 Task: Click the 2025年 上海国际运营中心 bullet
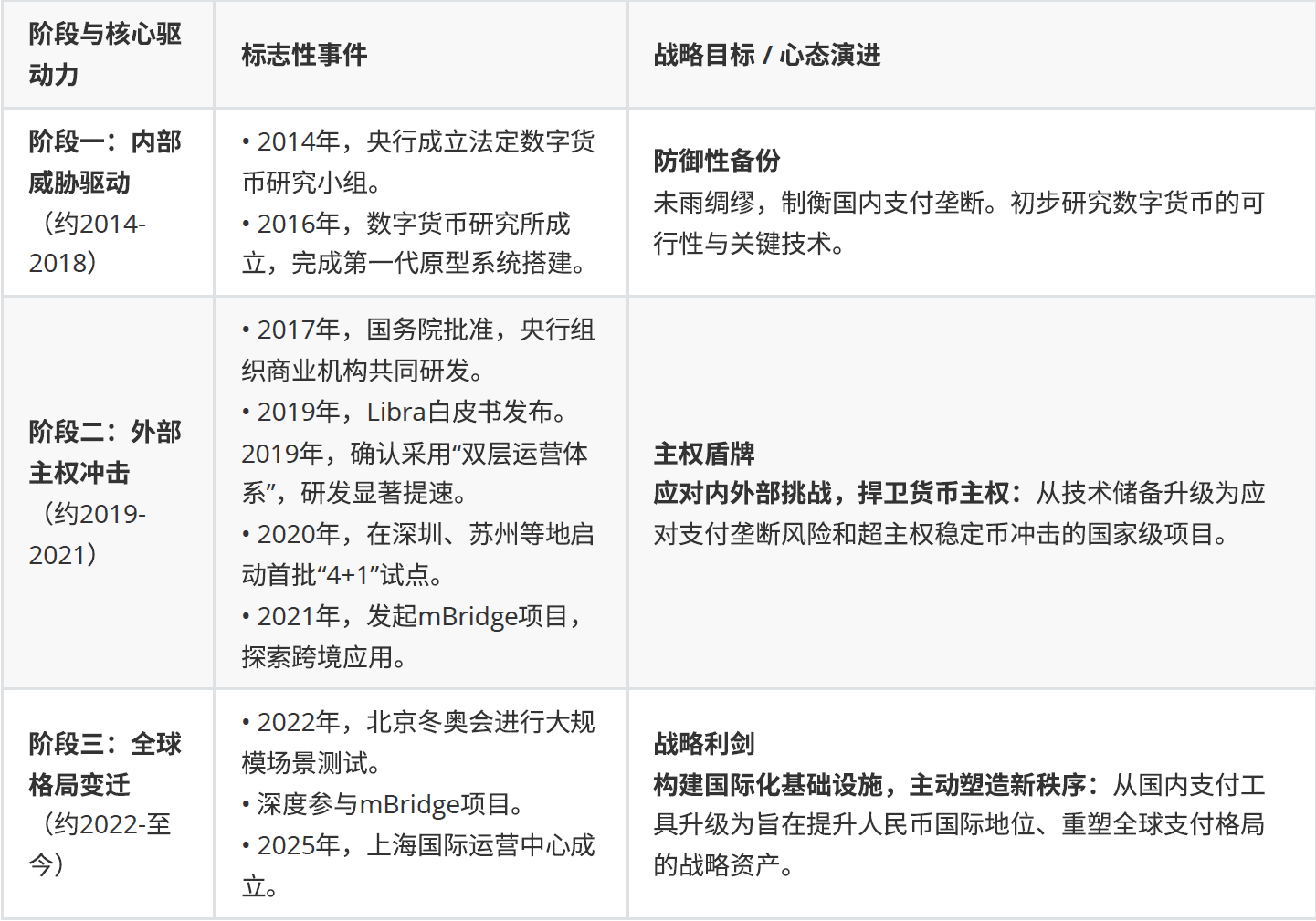(x=418, y=845)
